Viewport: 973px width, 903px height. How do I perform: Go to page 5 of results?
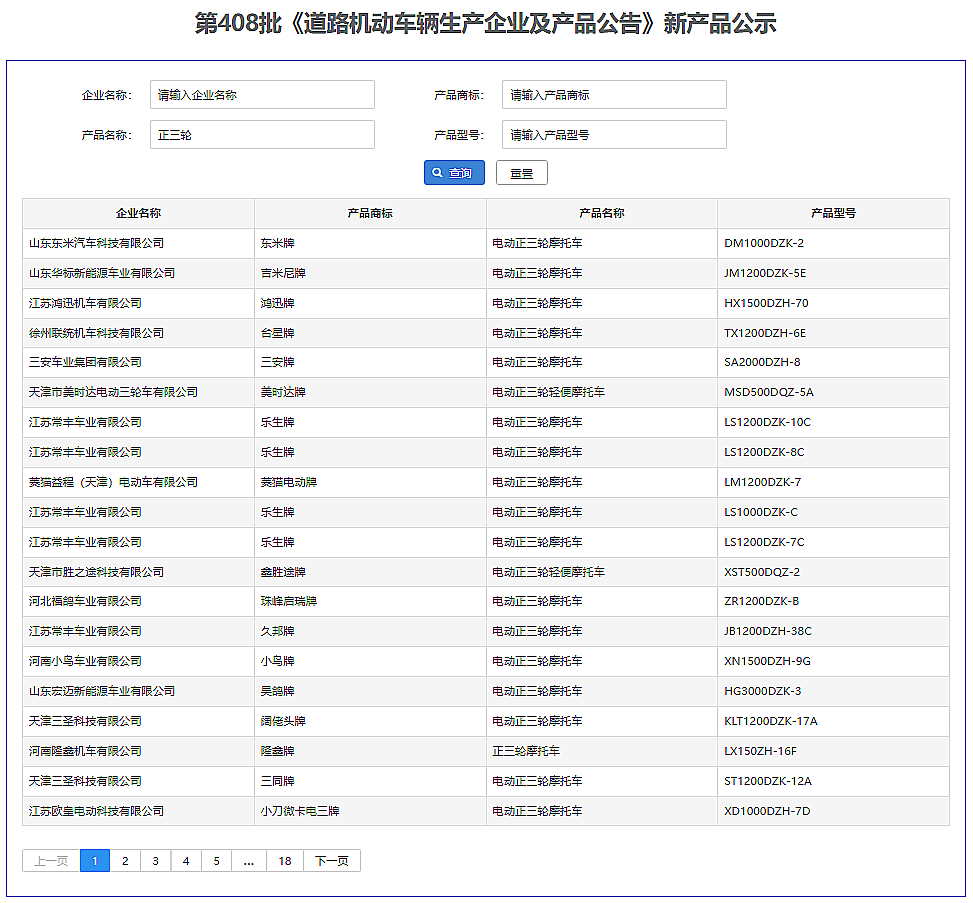[x=217, y=861]
